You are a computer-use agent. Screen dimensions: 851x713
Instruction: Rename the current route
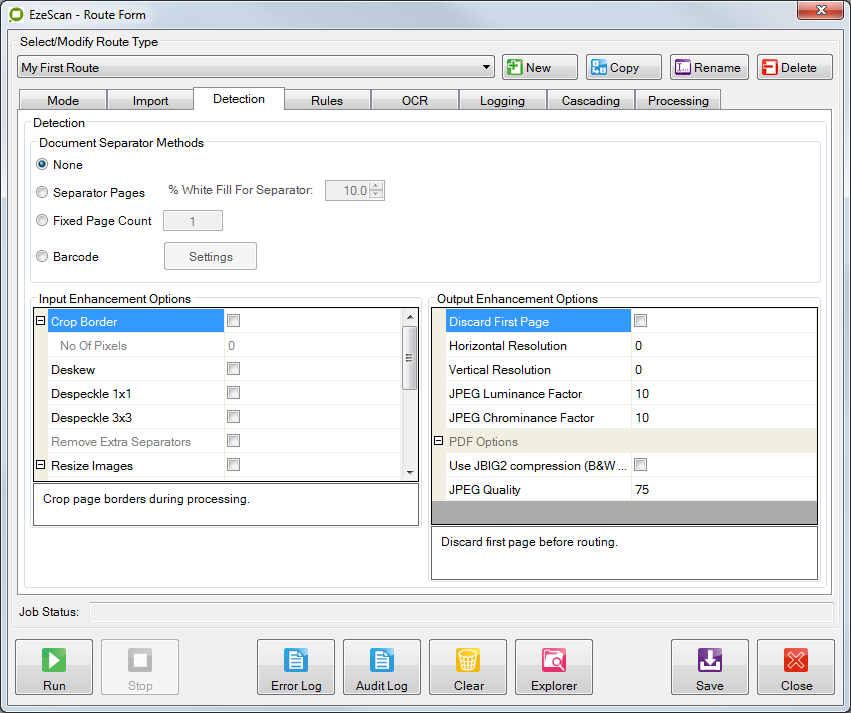(x=708, y=67)
